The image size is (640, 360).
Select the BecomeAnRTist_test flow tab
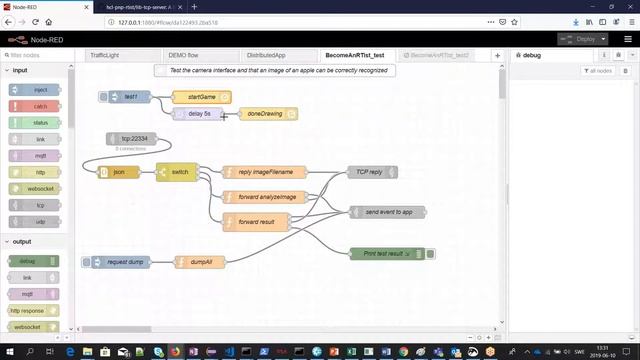358,56
